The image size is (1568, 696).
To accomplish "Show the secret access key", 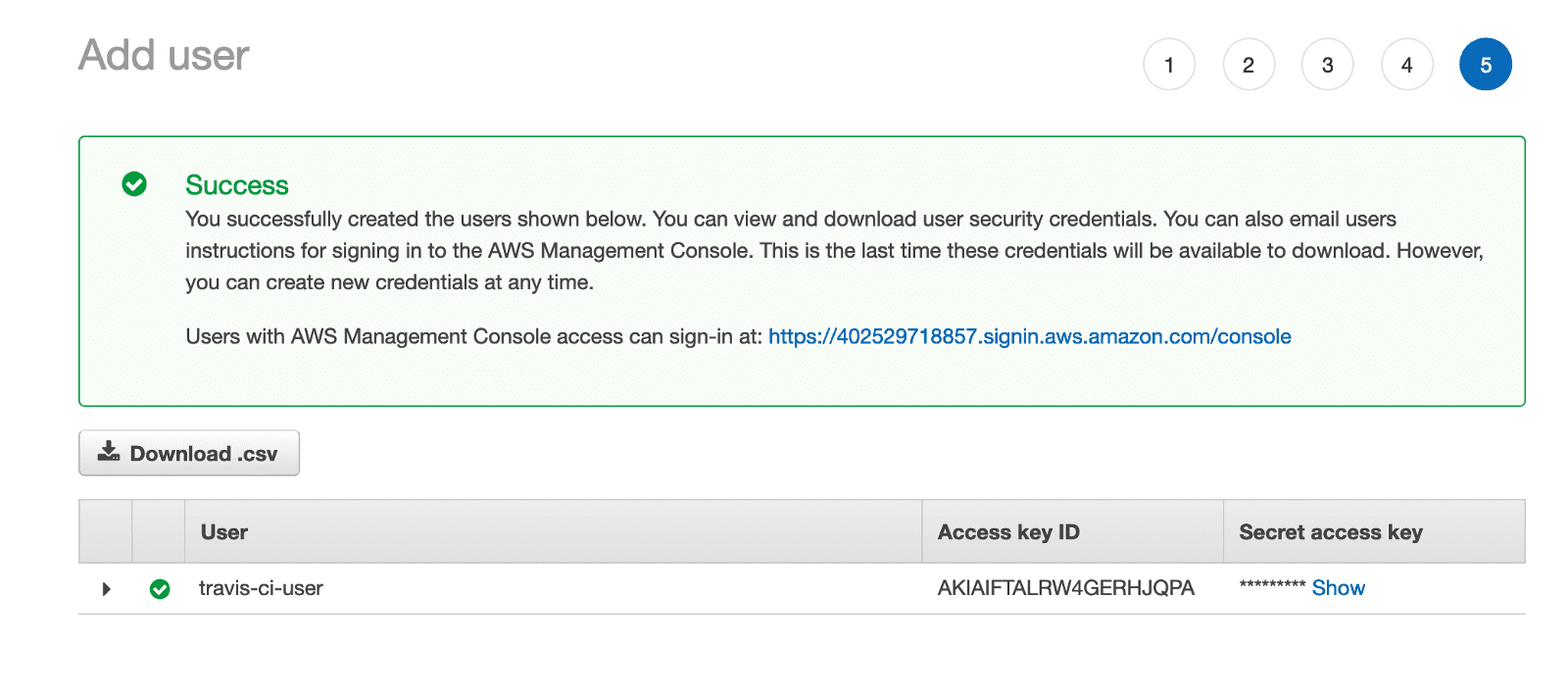I will [x=1338, y=588].
